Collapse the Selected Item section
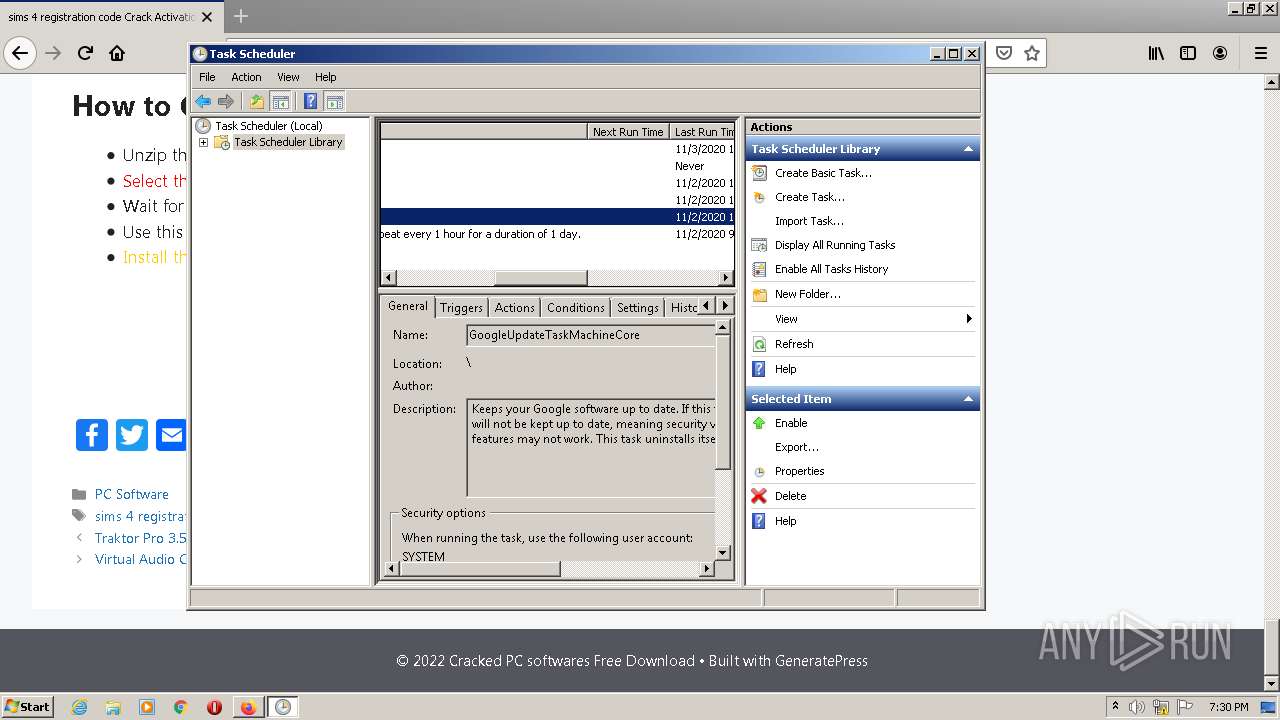The width and height of the screenshot is (1280, 720). [968, 399]
